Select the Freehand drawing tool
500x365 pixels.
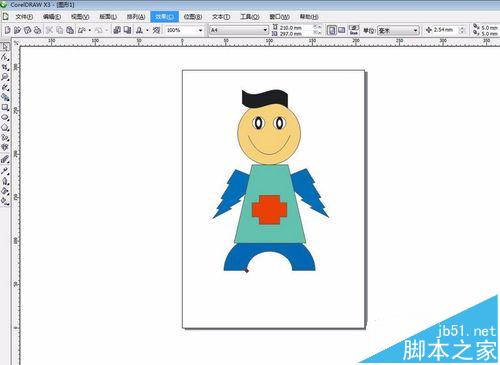click(5, 87)
